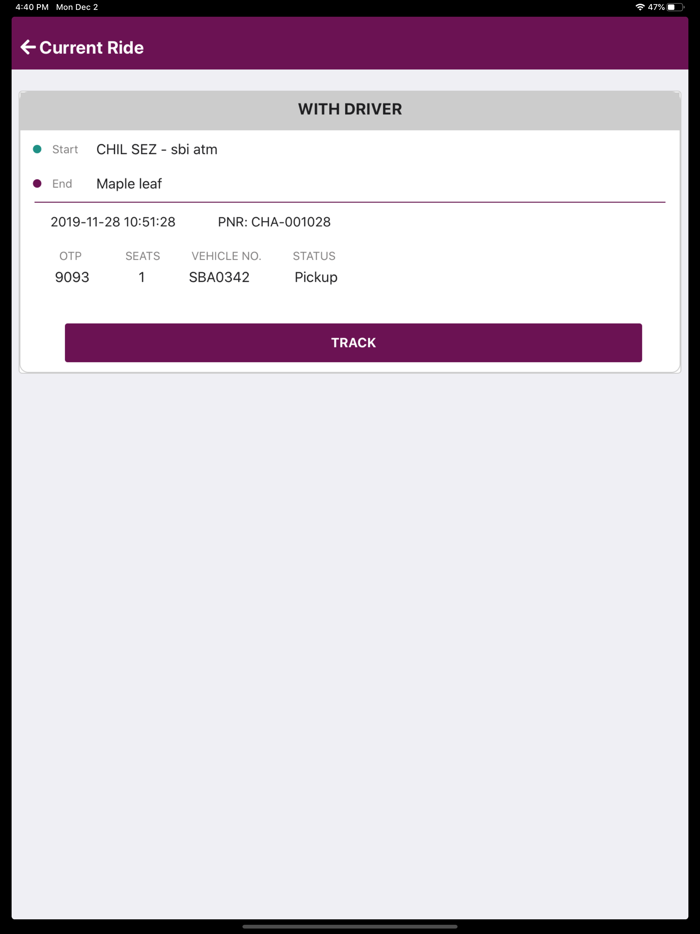
Task: Click the VEHICLE NO. column label
Action: (x=226, y=256)
